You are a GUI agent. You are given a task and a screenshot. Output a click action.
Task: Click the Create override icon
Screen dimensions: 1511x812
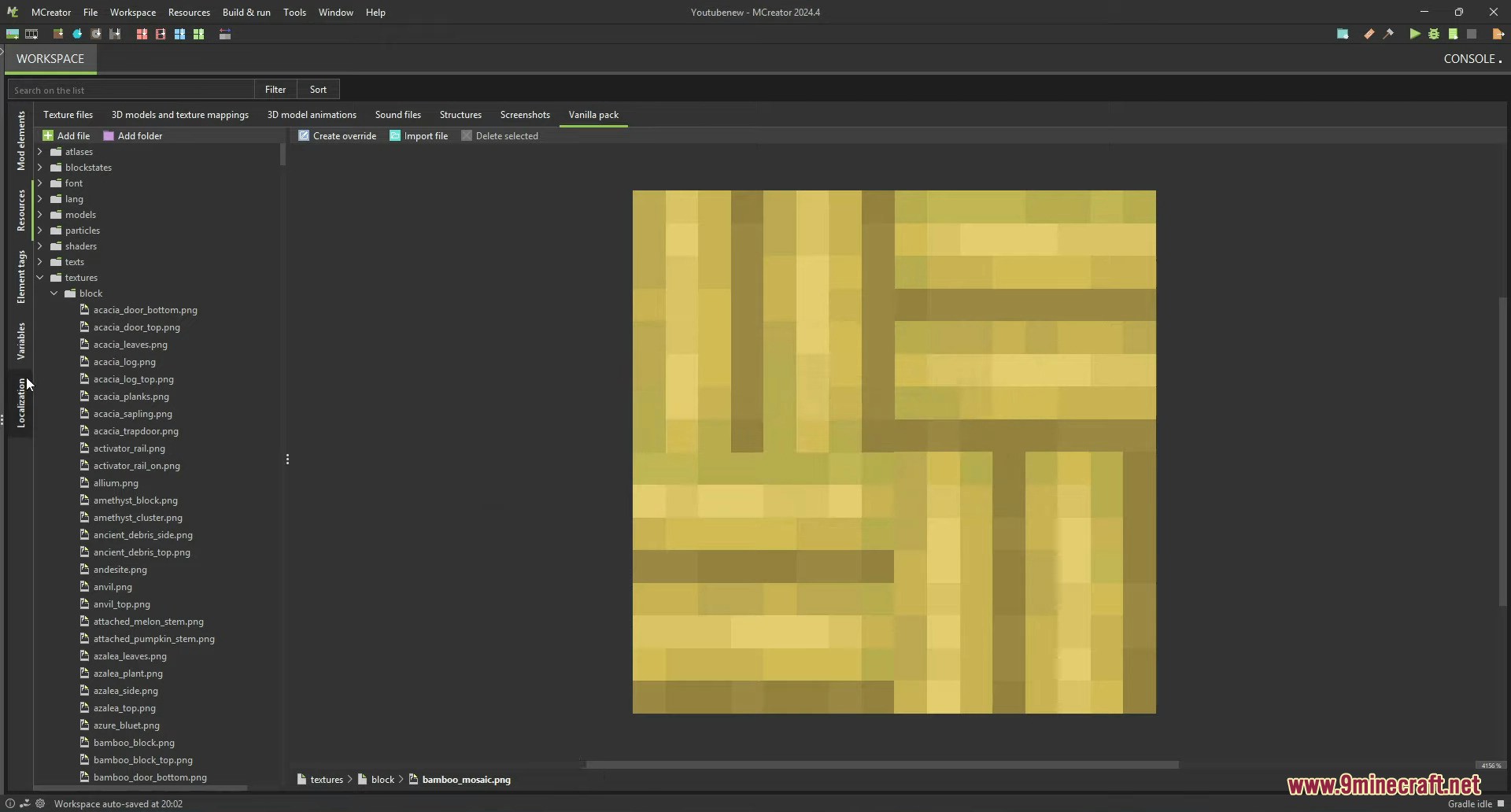[304, 135]
